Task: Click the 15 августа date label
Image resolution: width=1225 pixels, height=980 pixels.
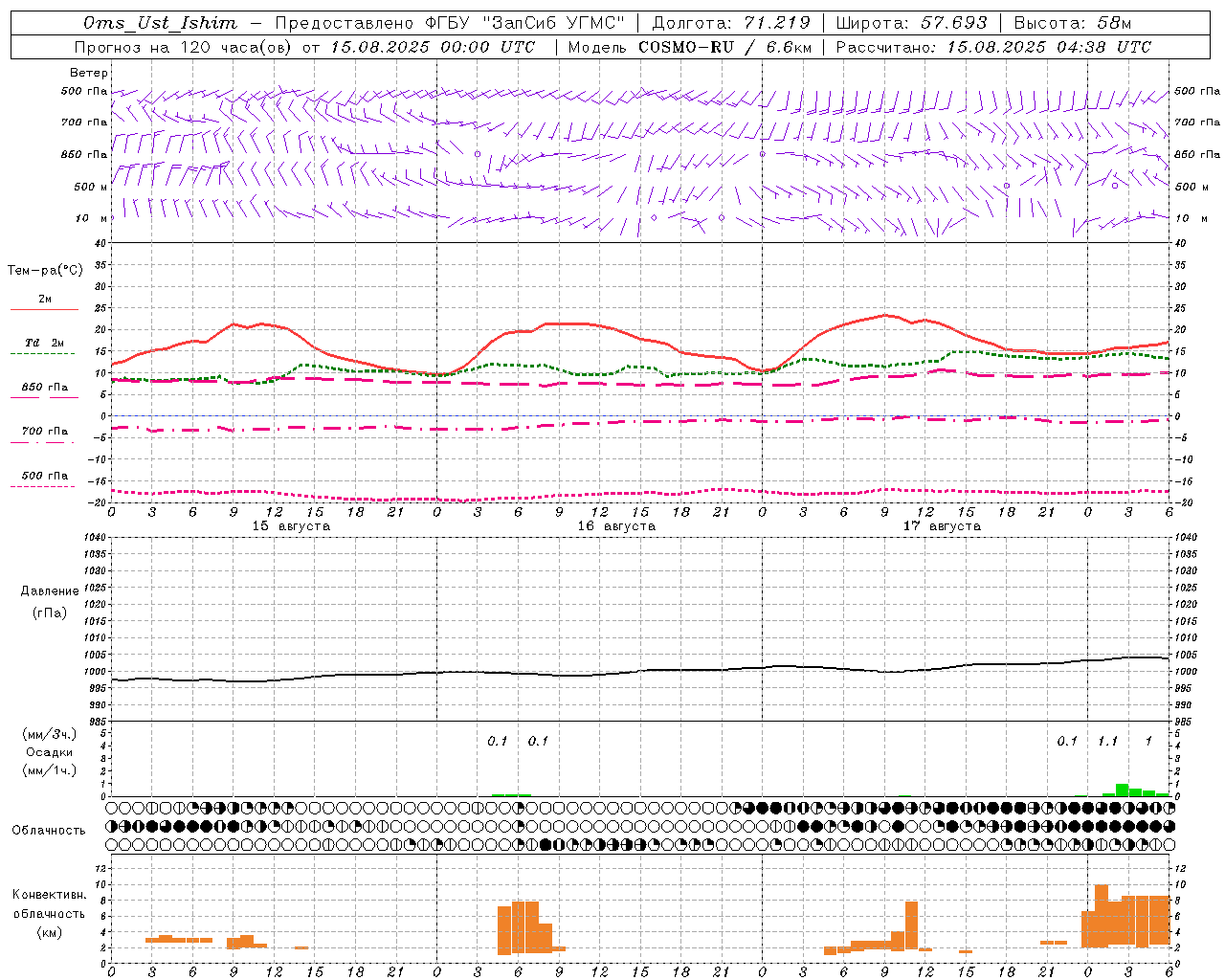Action: tap(291, 526)
